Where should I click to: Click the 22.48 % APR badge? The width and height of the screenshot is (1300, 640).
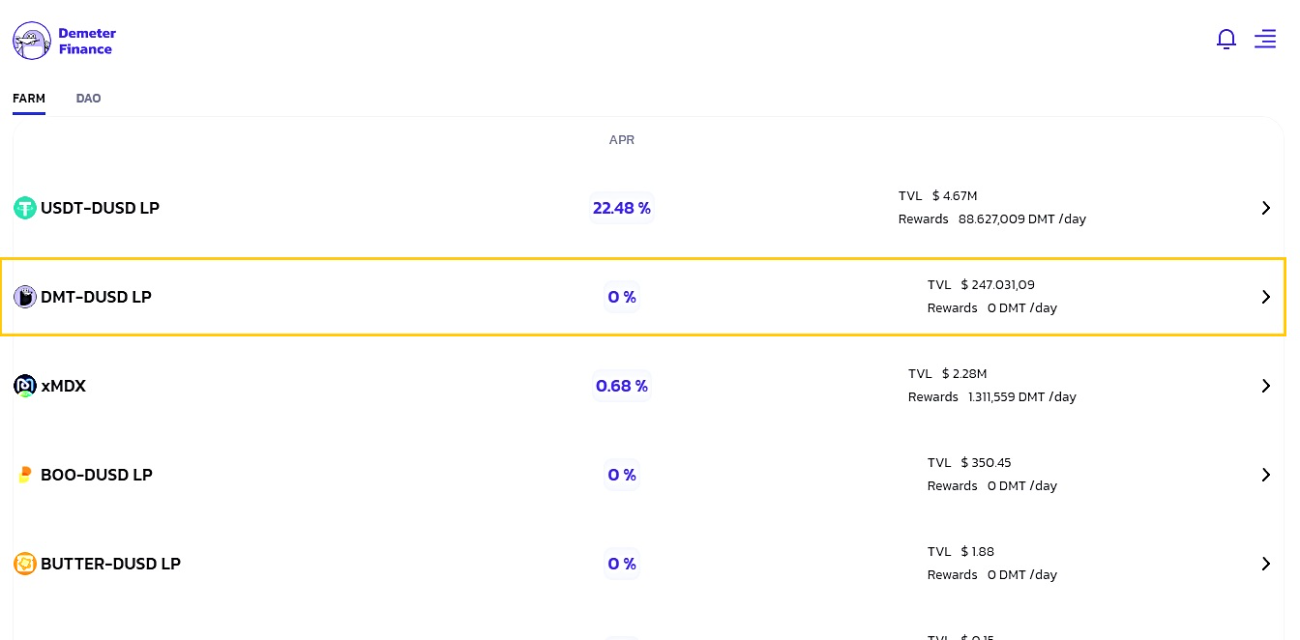point(621,208)
